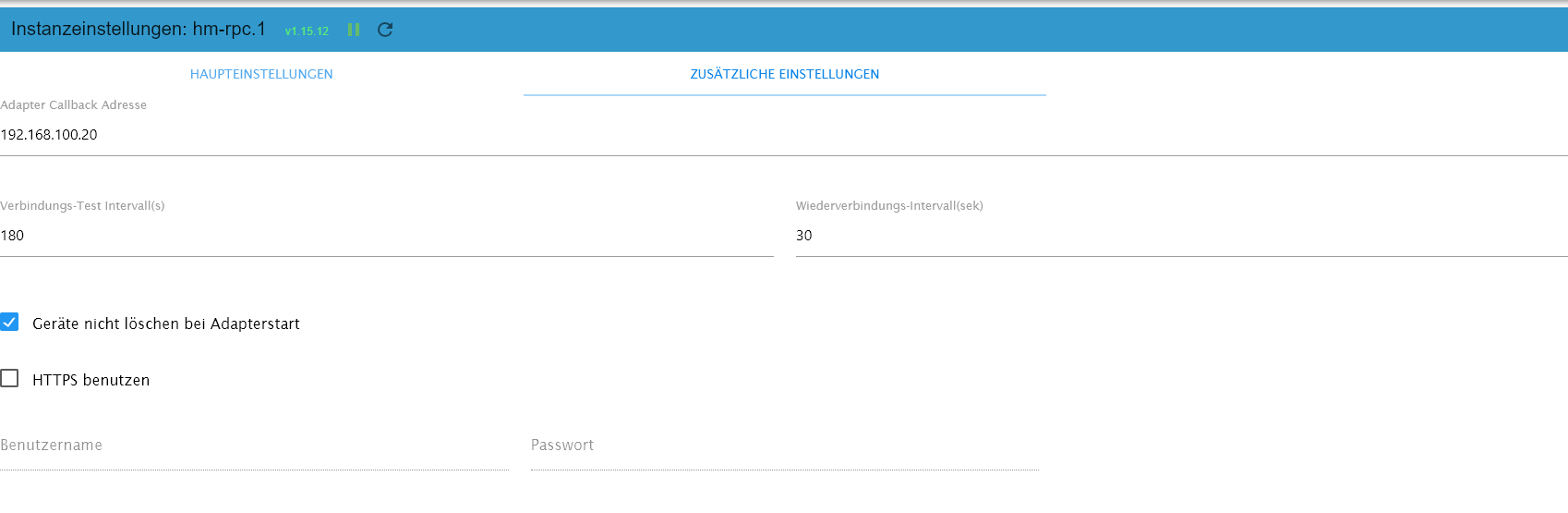Click the 'Wiederverbindungs-Intervall(sek)' label
This screenshot has height=513, width=1568.
pos(889,206)
